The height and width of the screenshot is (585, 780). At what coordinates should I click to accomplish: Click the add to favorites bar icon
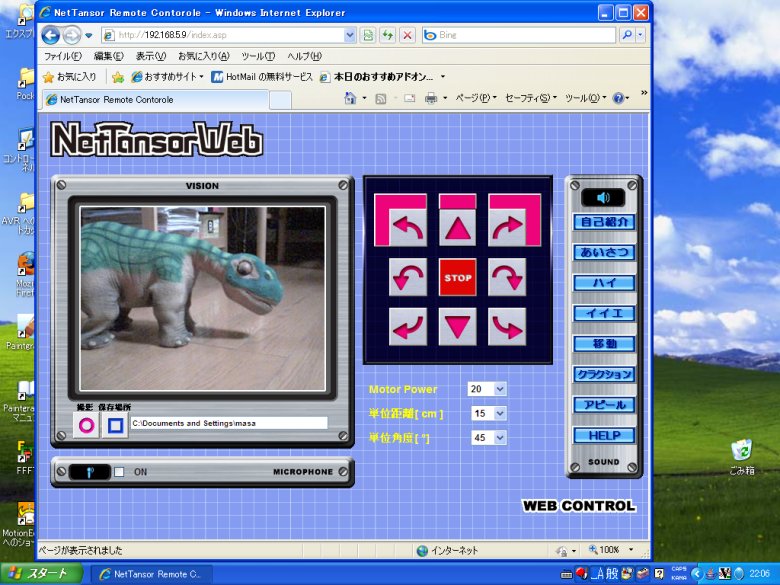(118, 77)
